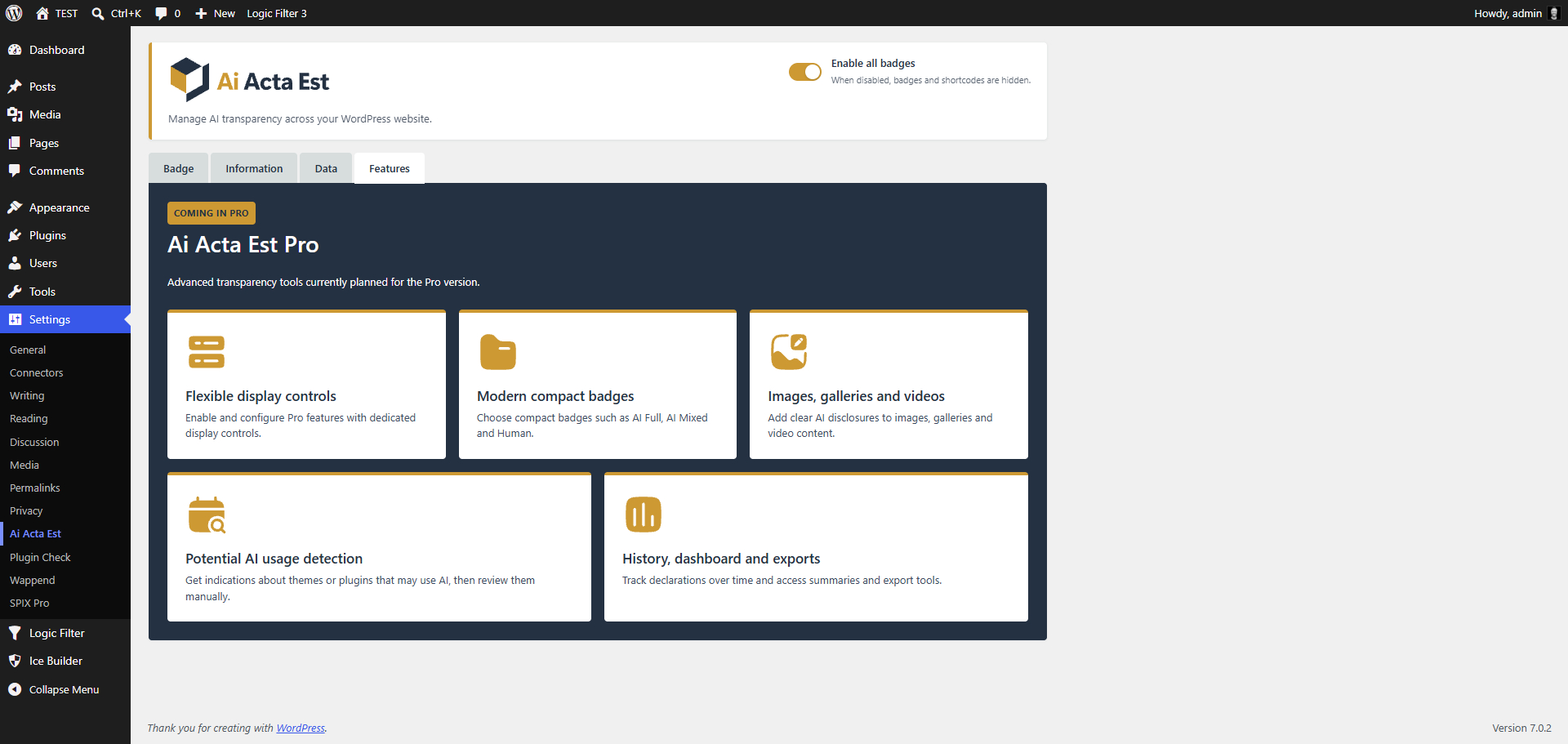Click the plus New icon
The image size is (1568, 744).
201,13
